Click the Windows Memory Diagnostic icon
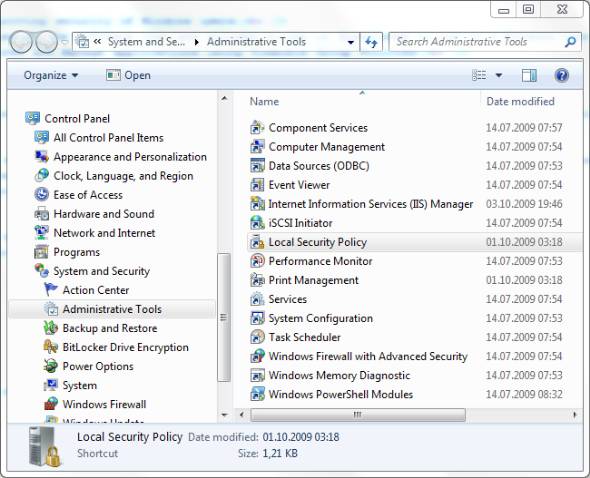 click(257, 375)
